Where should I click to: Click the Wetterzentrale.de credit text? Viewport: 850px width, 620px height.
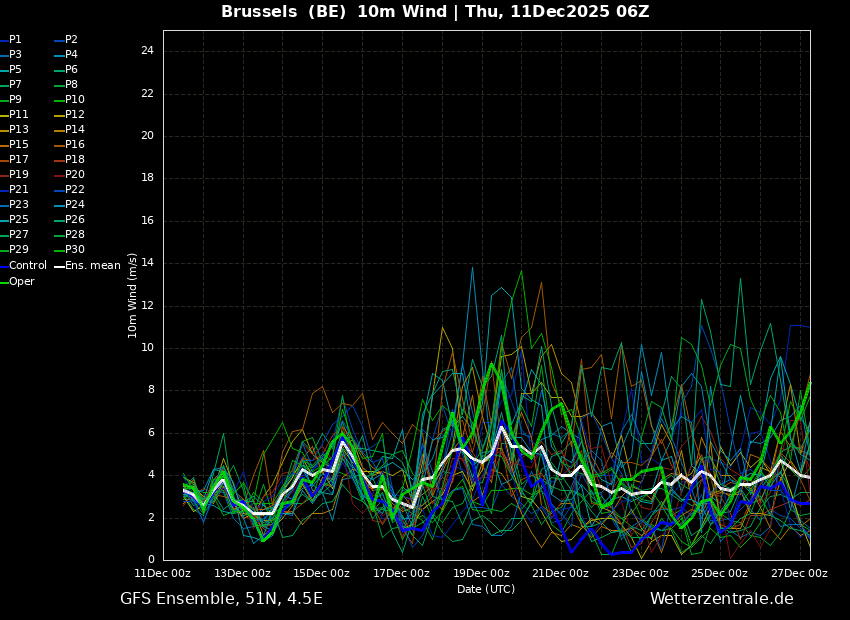pyautogui.click(x=722, y=598)
